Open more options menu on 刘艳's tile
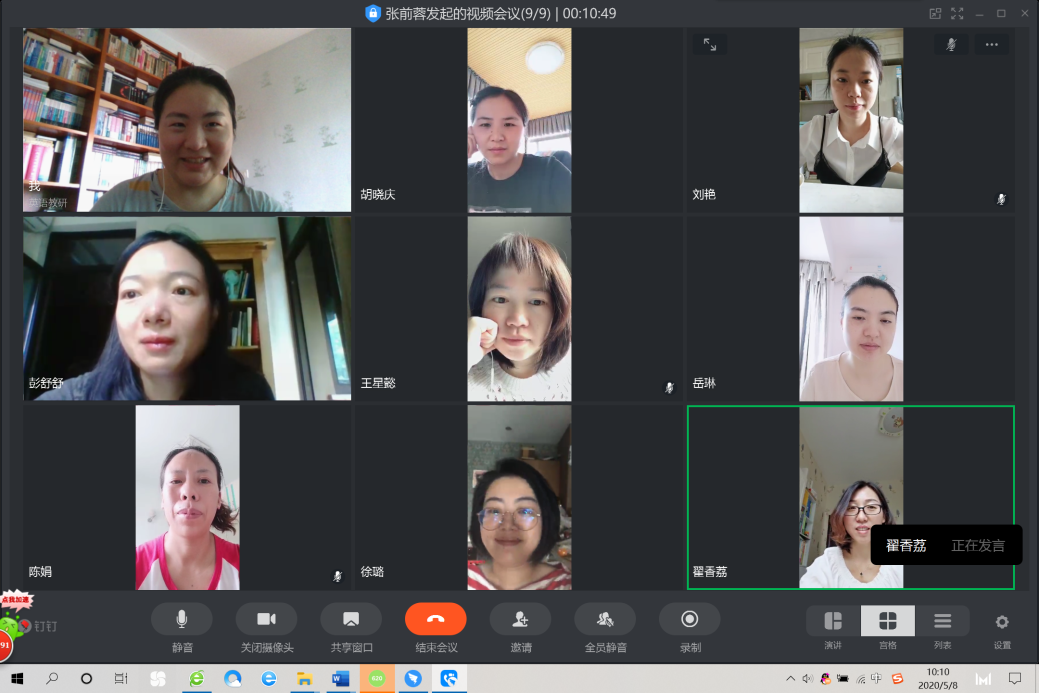1039x693 pixels. 991,44
